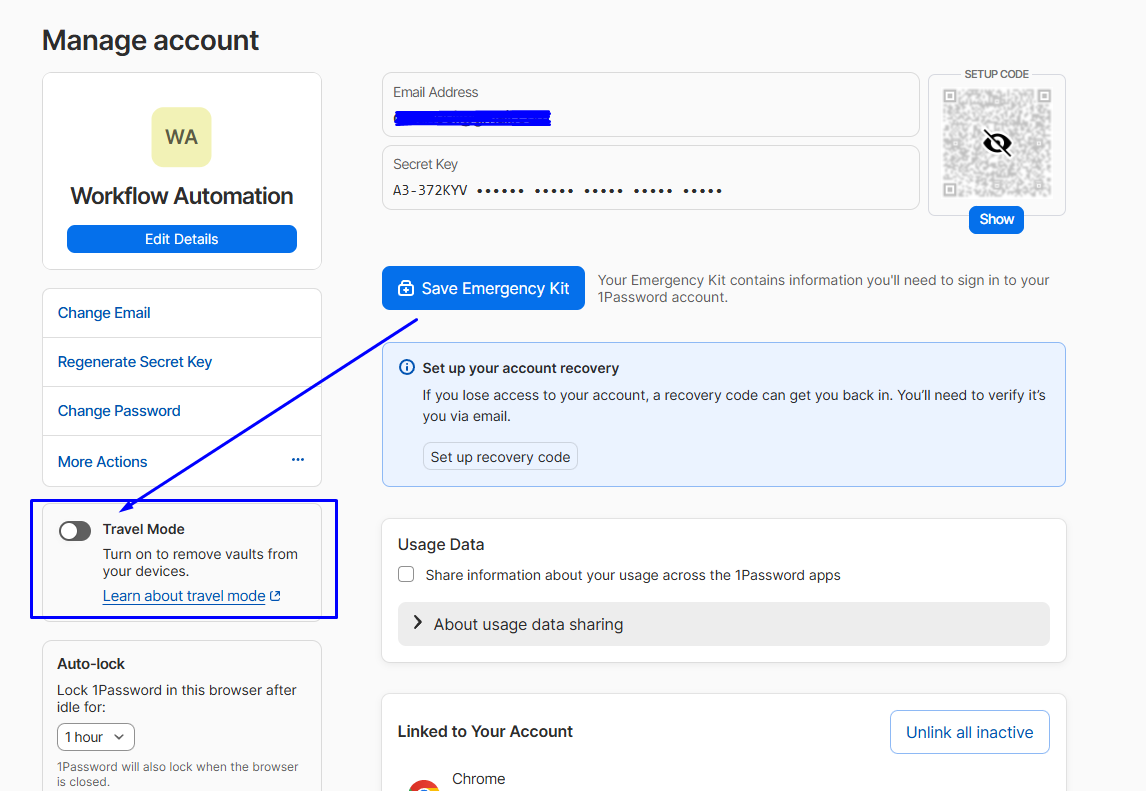Enable the usage data sharing checkbox
Image resolution: width=1146 pixels, height=791 pixels.
click(x=406, y=574)
